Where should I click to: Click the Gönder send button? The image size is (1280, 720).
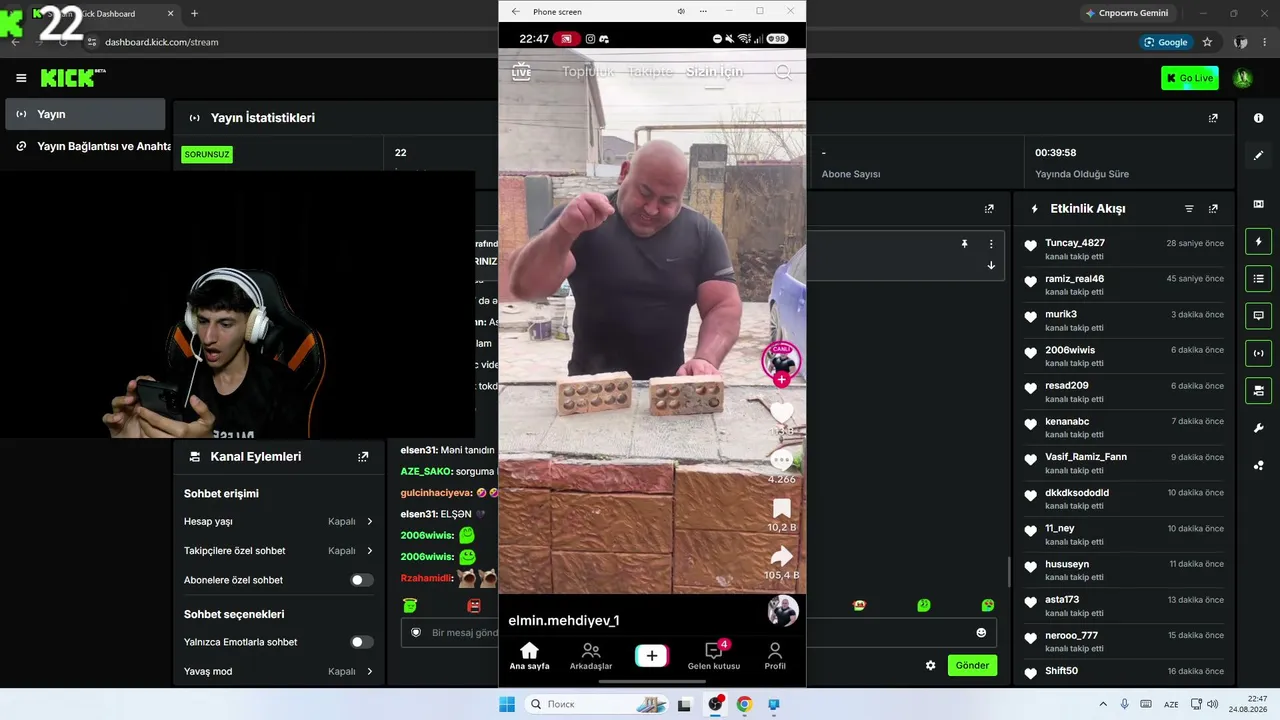[972, 665]
